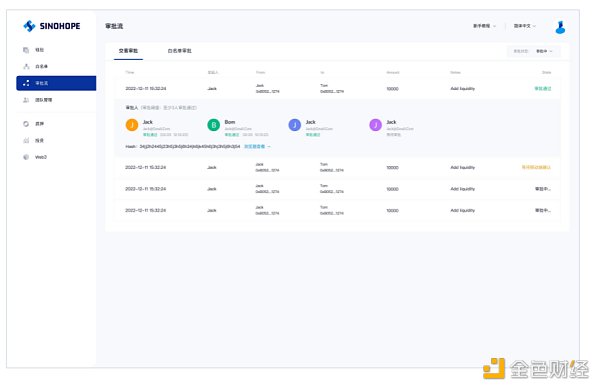Click the green status on first row
This screenshot has height=390, width=600.
(543, 89)
